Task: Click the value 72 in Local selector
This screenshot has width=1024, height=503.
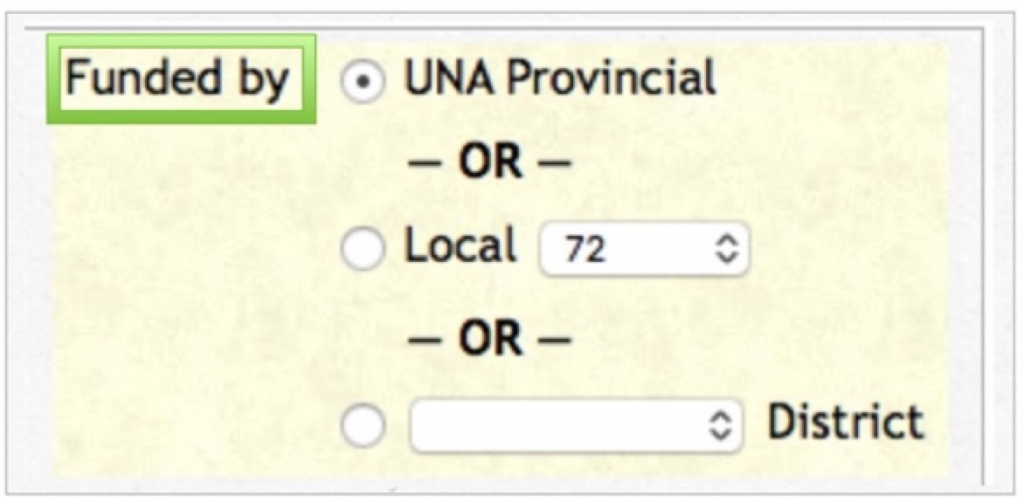Action: (x=584, y=250)
